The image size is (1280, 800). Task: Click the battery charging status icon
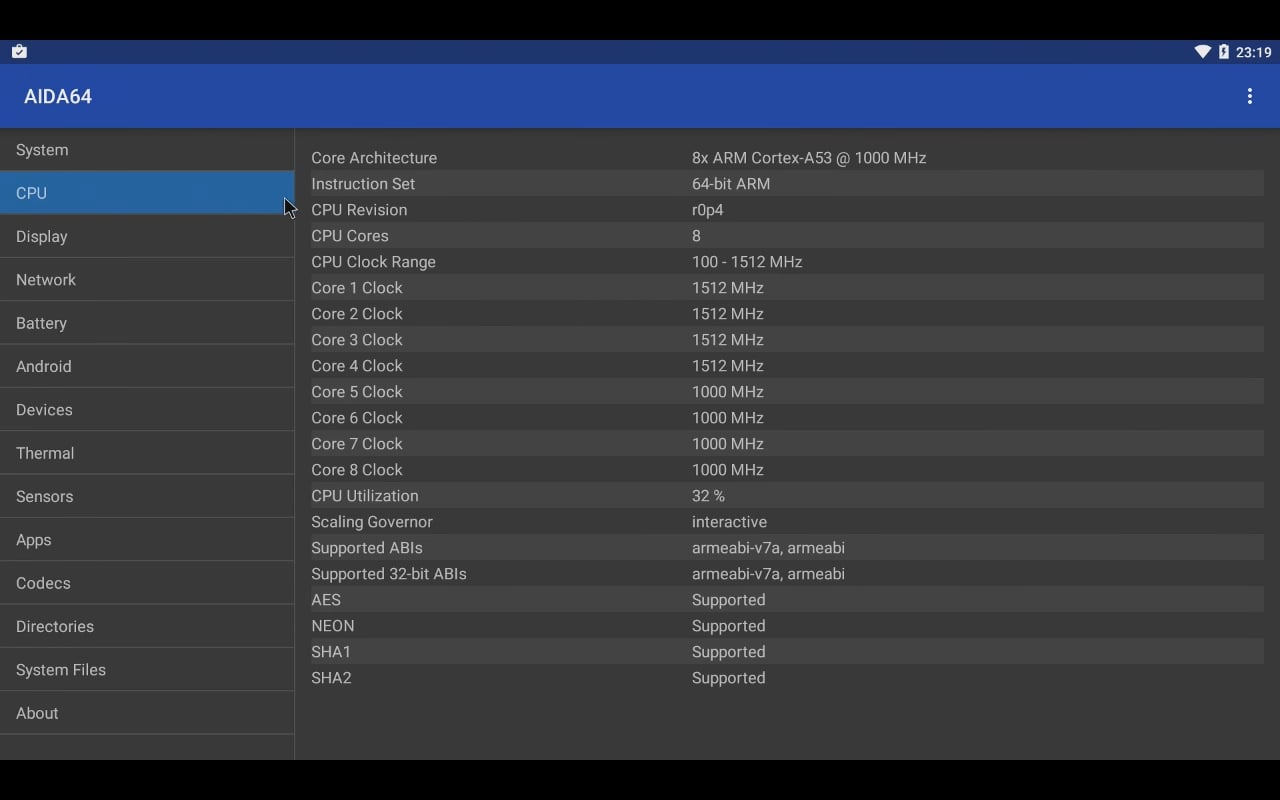pos(1223,52)
